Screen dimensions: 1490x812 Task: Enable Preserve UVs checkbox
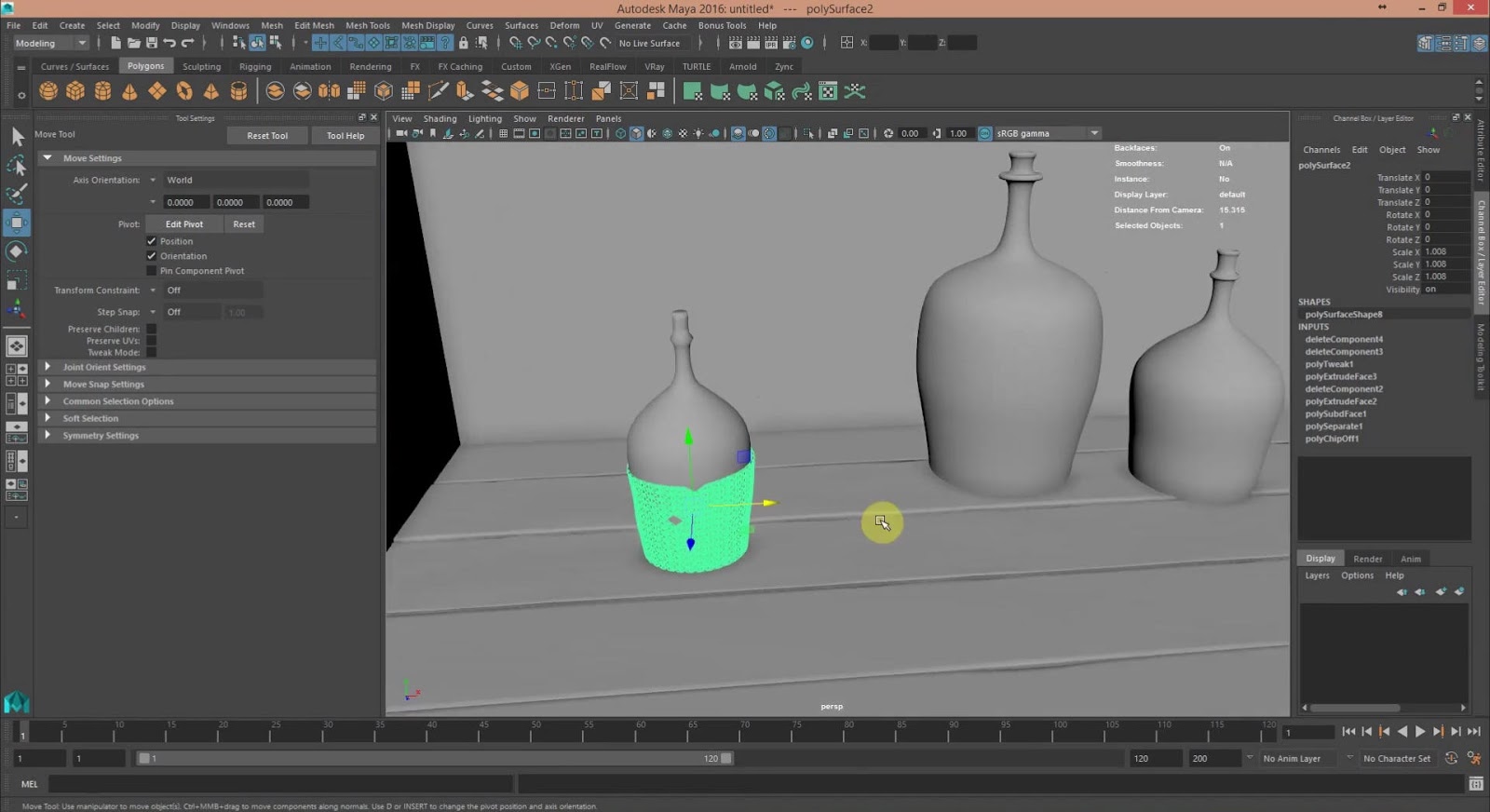[151, 341]
